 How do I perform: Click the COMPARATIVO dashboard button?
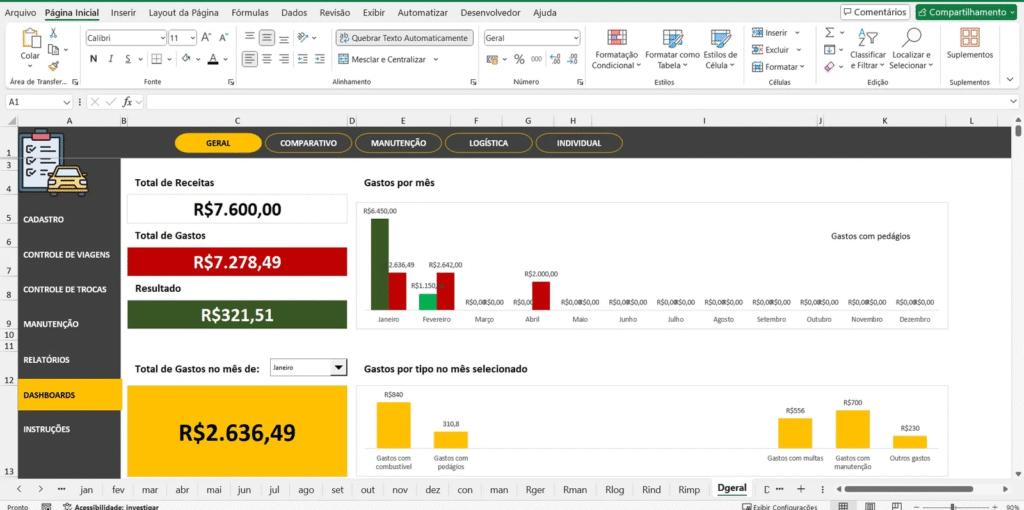click(x=308, y=143)
